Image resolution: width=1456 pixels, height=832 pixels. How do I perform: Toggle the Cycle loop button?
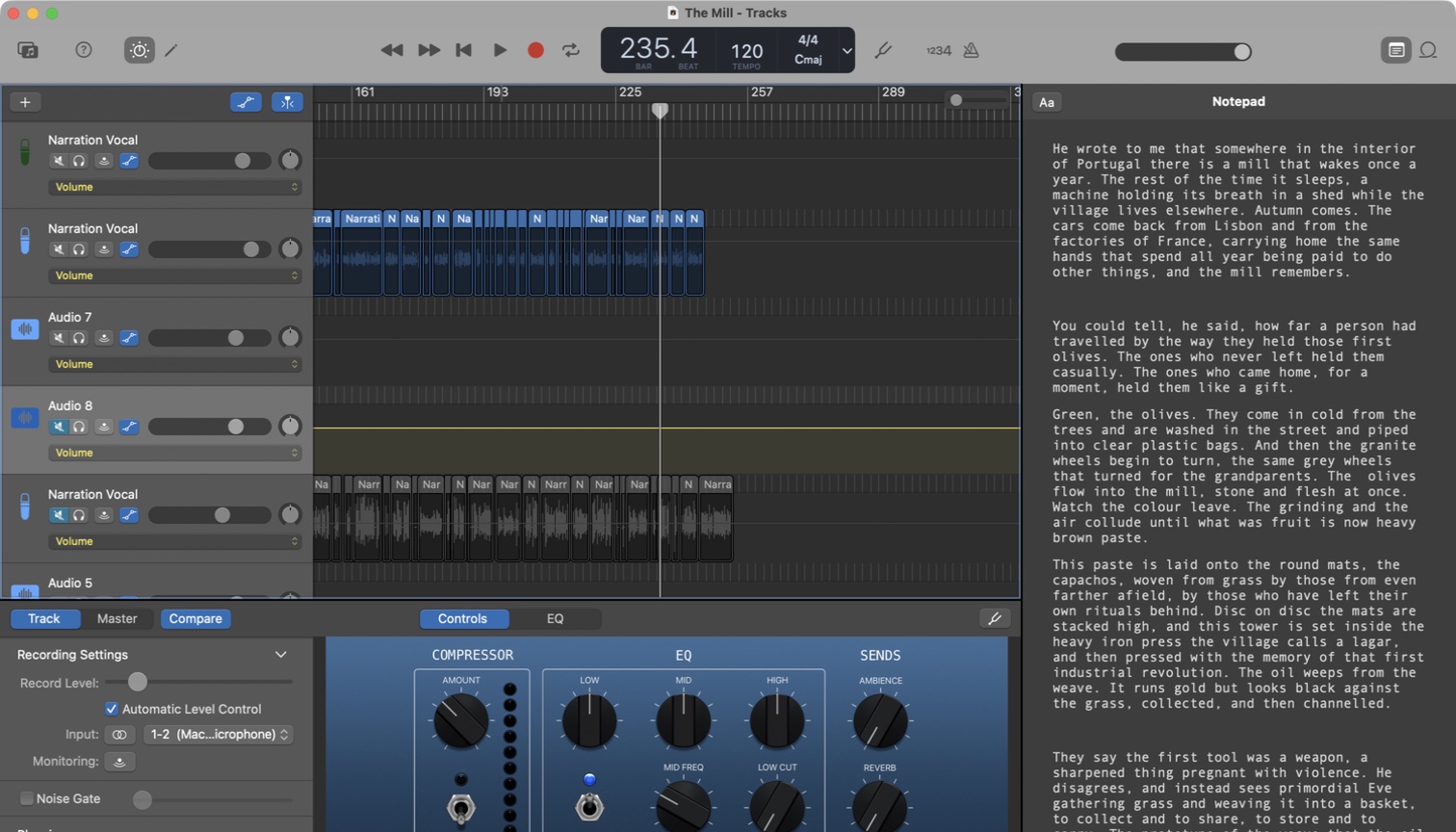(x=571, y=50)
